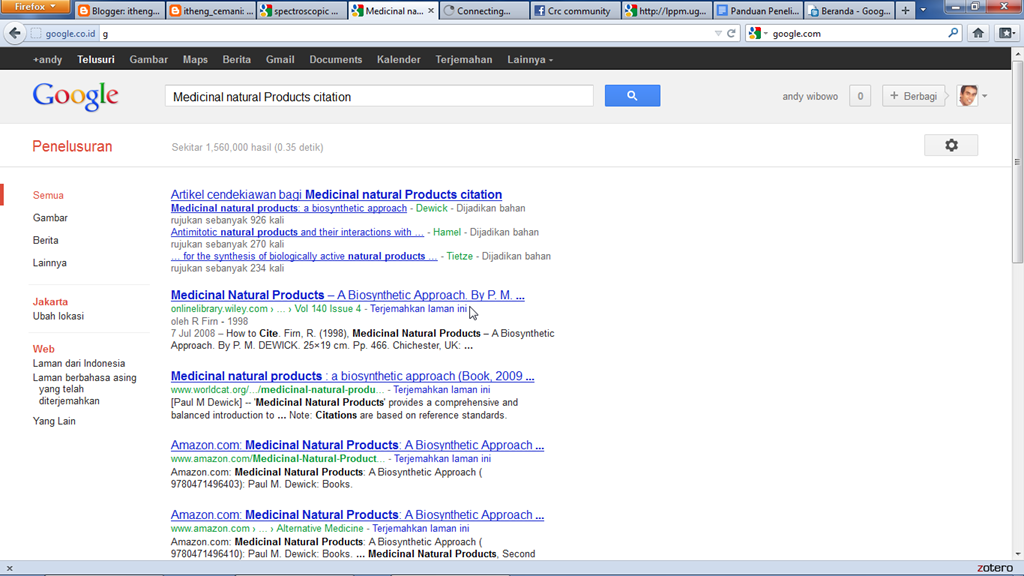This screenshot has height=576, width=1024.
Task: Switch to the Beranda - Goog... tab
Action: coord(848,10)
